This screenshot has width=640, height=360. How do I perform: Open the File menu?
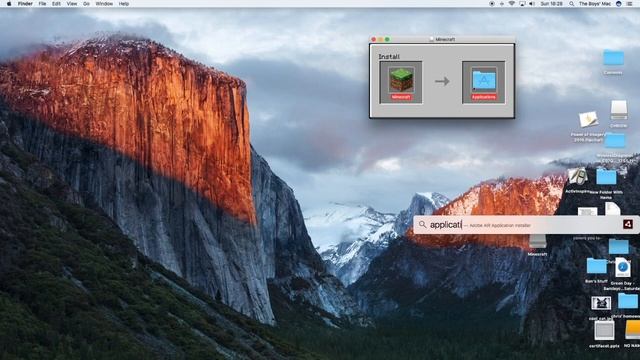pyautogui.click(x=42, y=4)
